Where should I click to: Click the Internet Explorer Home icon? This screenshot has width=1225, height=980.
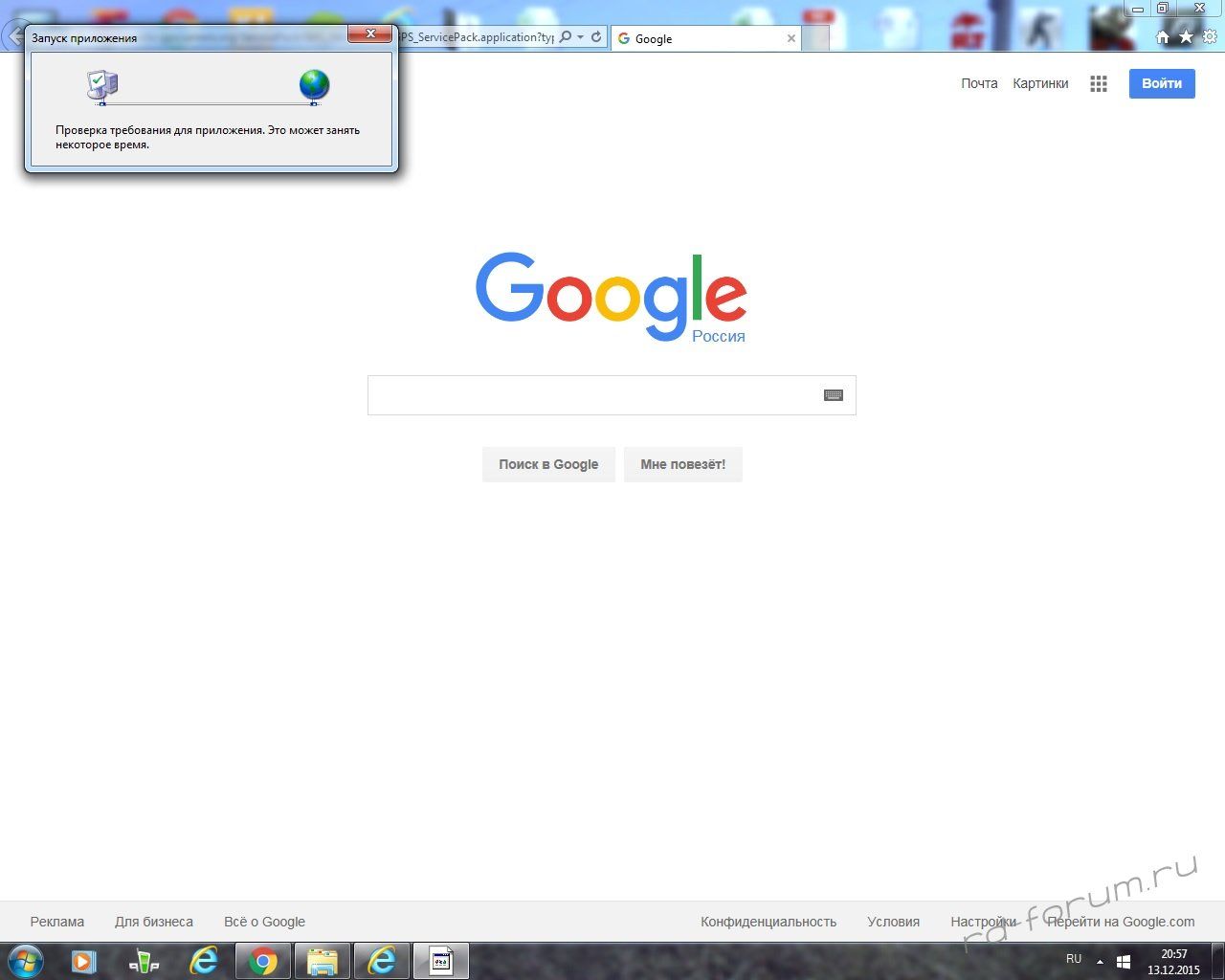(1163, 37)
